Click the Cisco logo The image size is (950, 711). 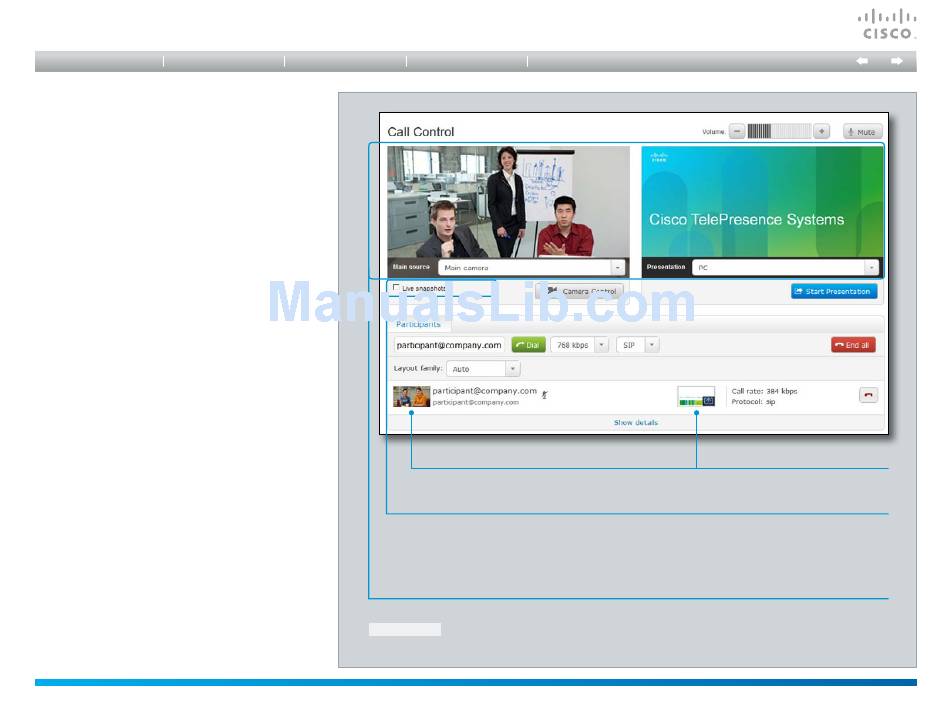point(886,24)
